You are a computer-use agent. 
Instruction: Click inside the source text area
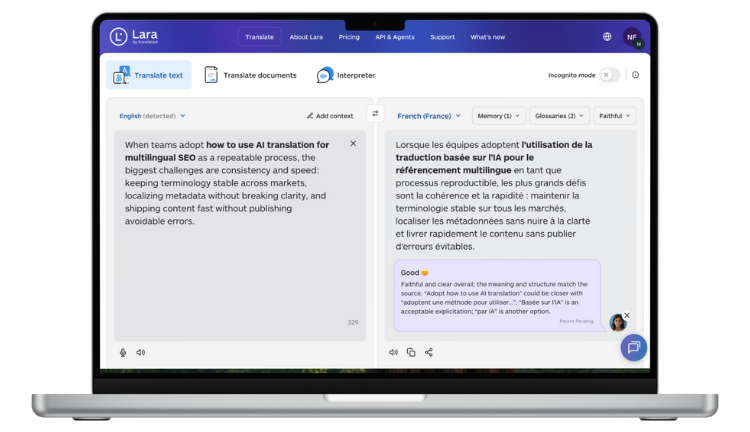tap(240, 235)
